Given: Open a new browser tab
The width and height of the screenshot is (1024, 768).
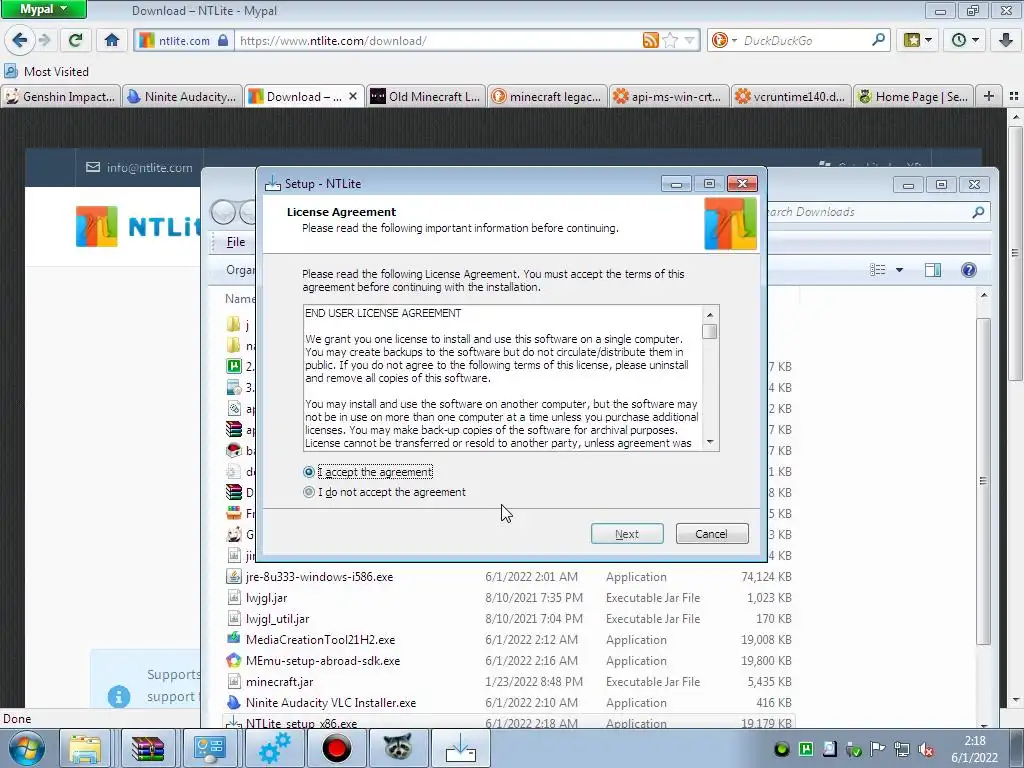Looking at the screenshot, I should click(989, 97).
